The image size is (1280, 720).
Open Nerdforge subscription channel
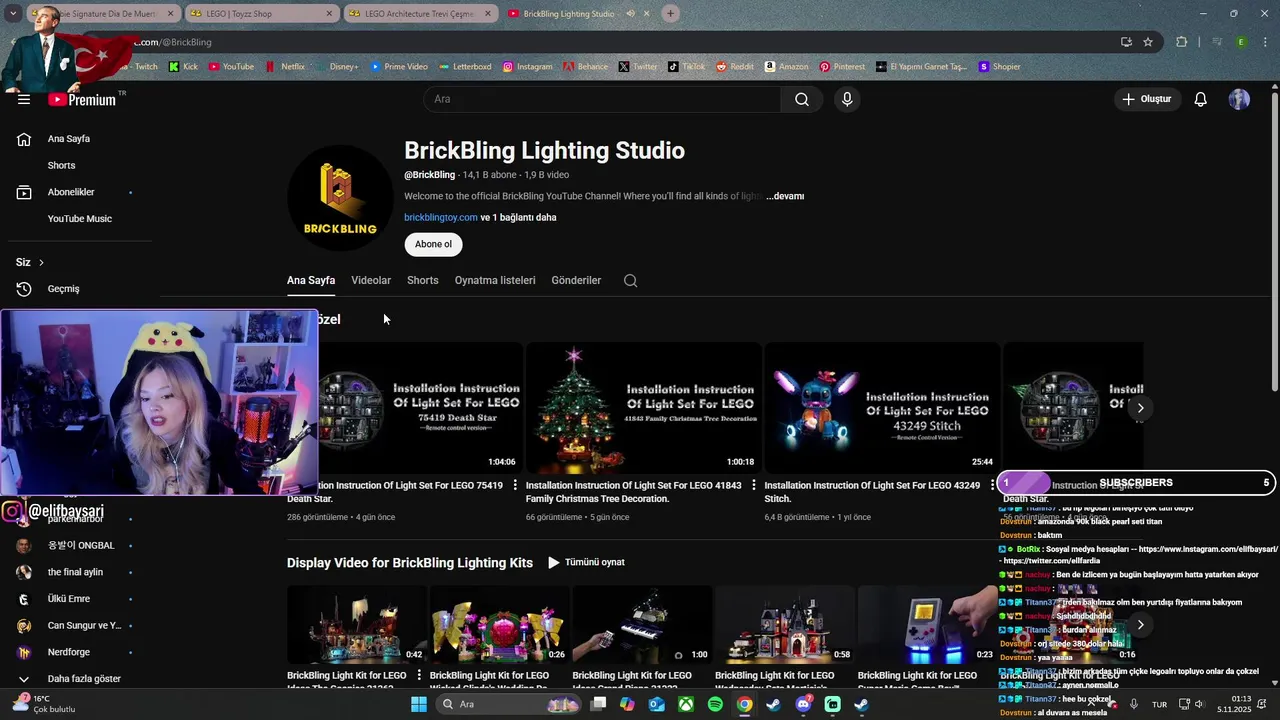tap(70, 652)
